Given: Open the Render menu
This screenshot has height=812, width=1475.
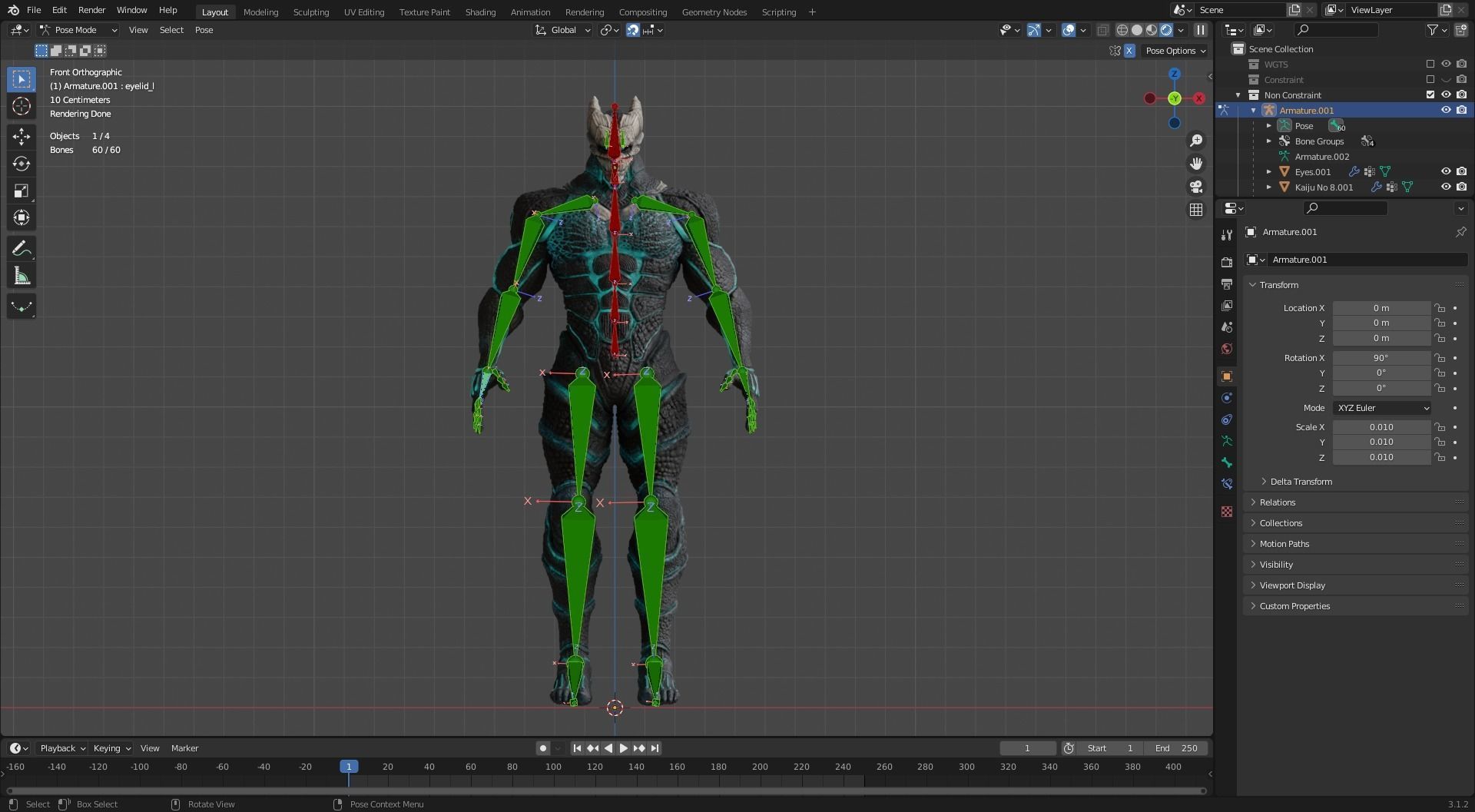Looking at the screenshot, I should click(x=91, y=10).
